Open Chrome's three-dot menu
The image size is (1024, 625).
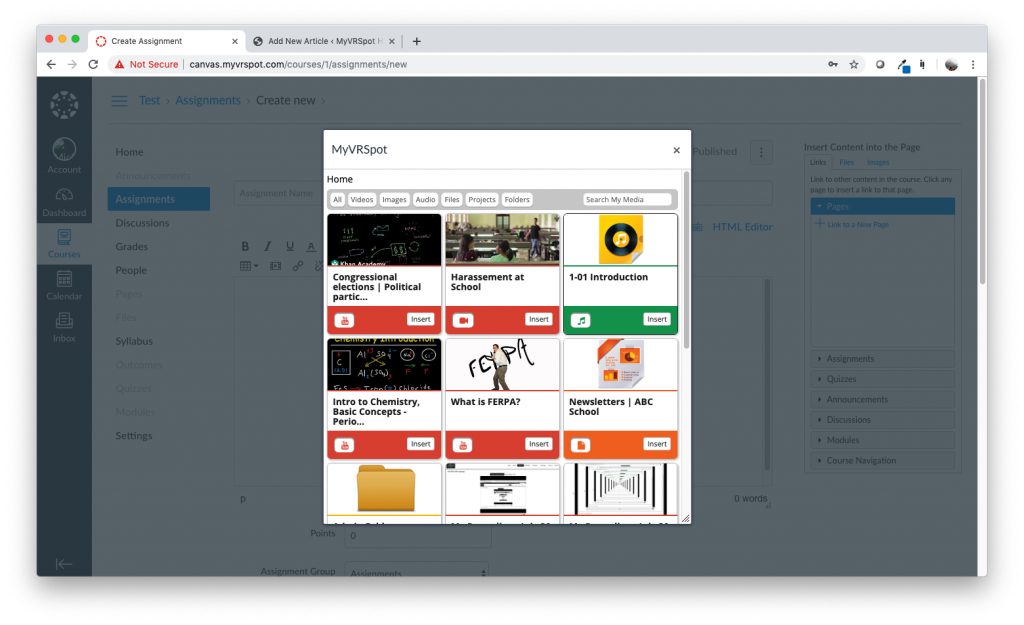point(973,64)
